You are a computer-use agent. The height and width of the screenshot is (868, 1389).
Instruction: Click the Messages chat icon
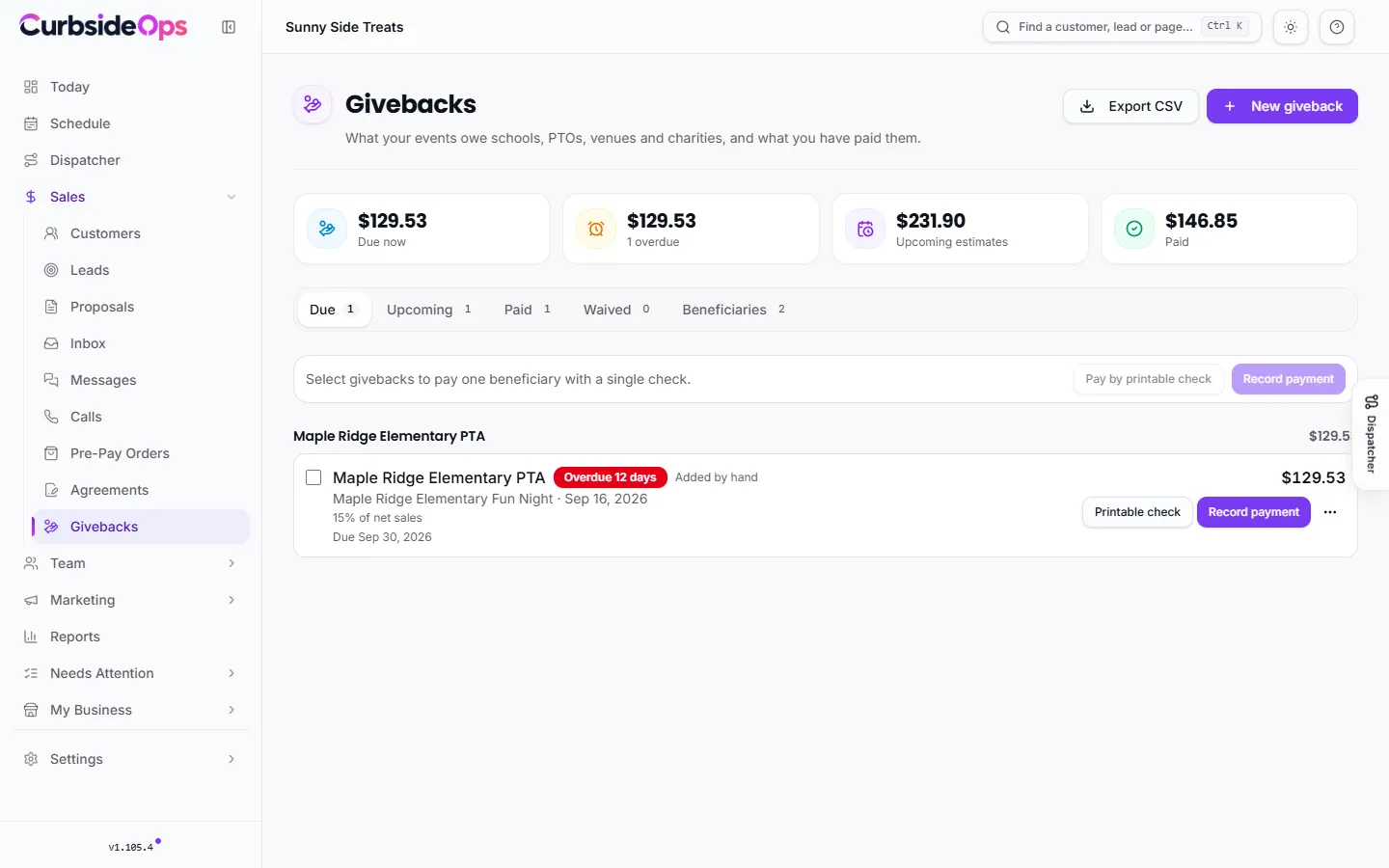tap(51, 380)
